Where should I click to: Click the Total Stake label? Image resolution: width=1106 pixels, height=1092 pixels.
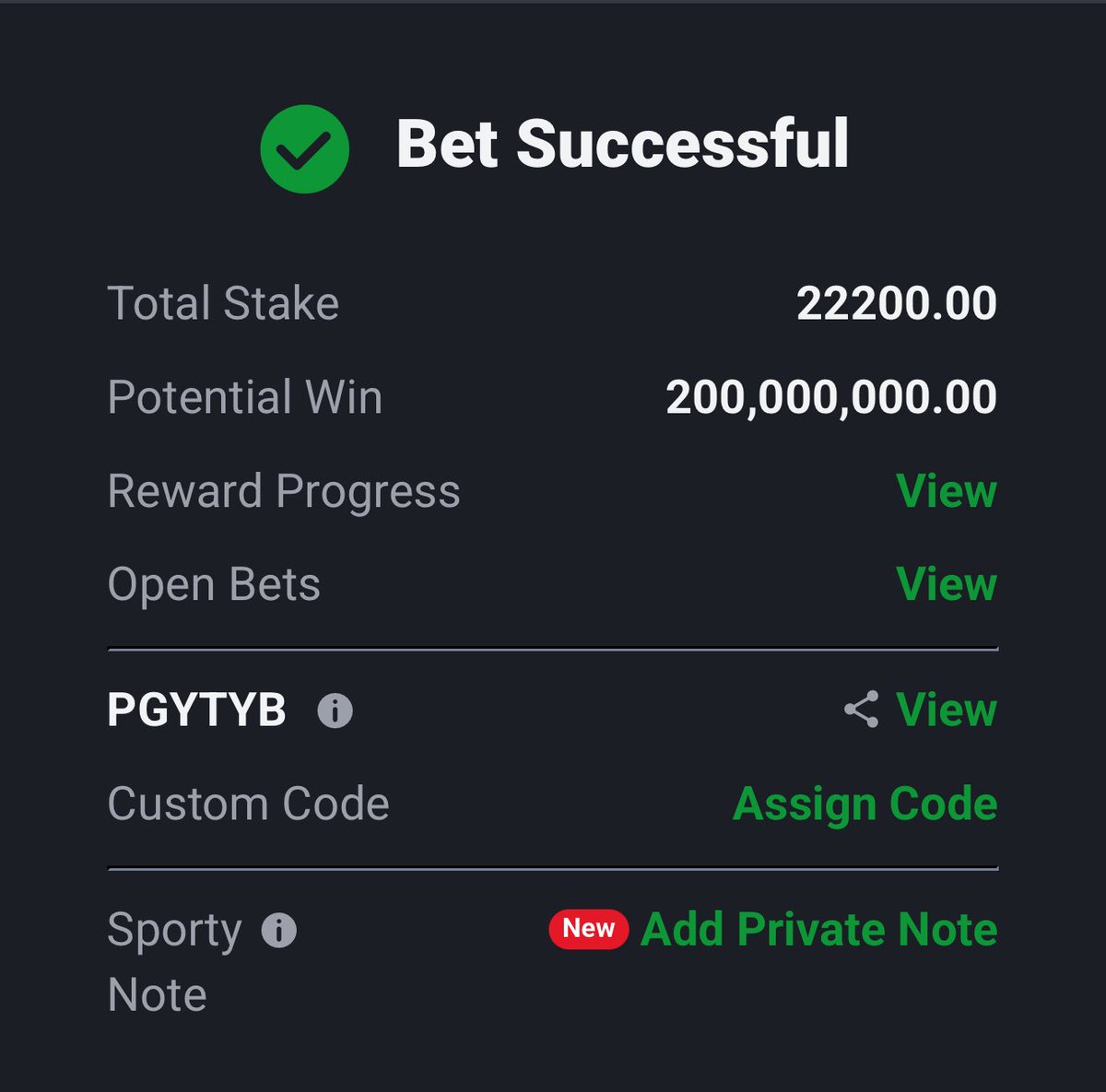223,304
